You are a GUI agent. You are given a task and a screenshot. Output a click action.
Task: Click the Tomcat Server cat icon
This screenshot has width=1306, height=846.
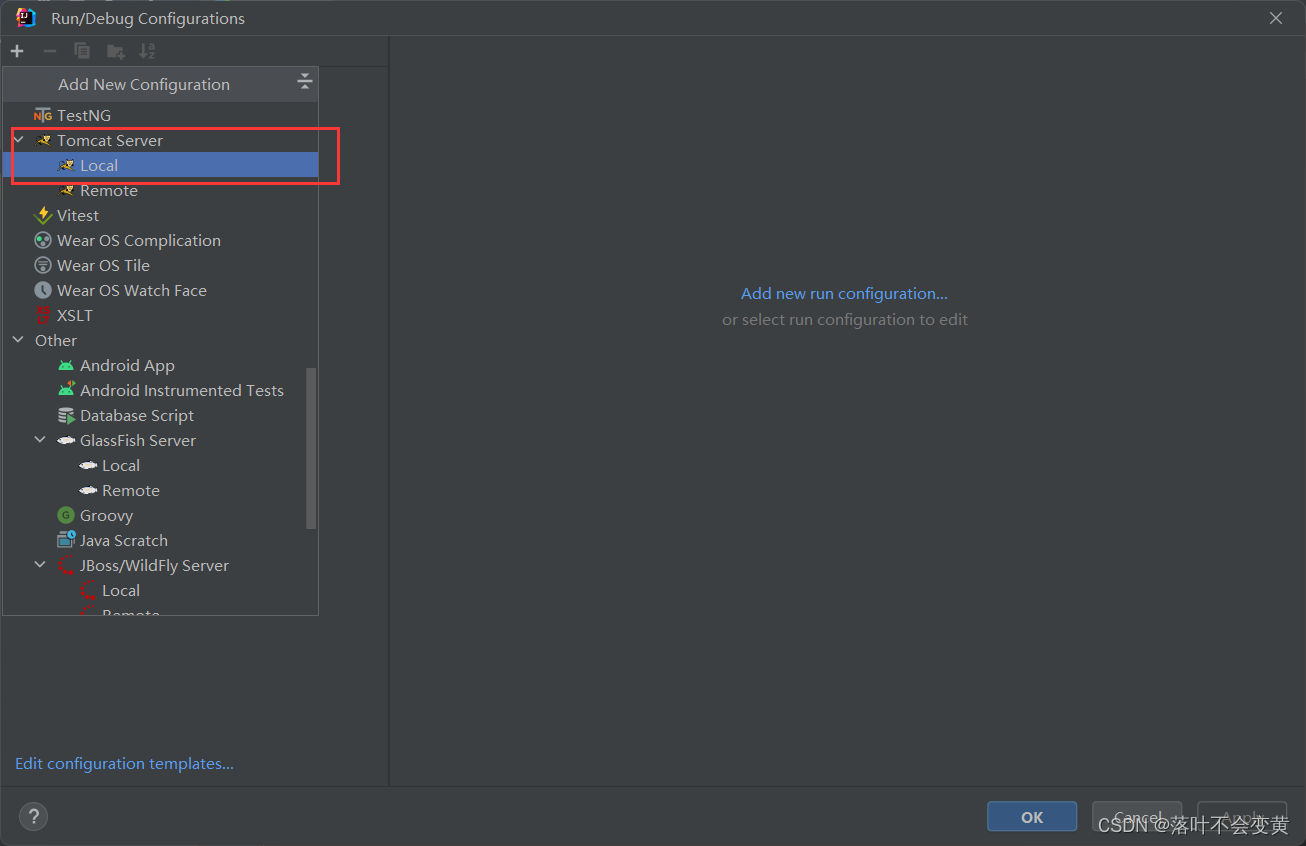point(43,141)
